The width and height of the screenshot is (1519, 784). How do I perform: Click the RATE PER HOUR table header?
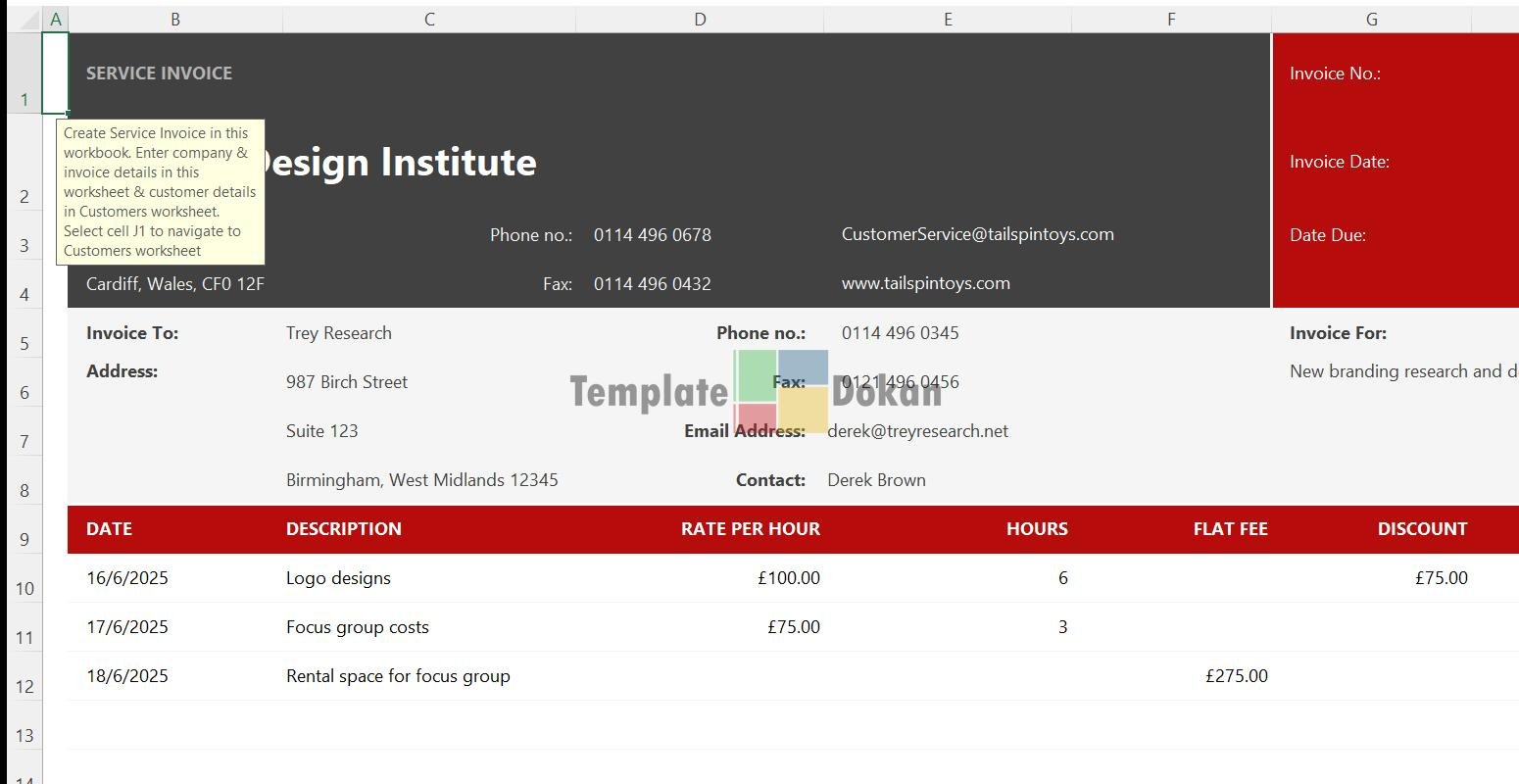750,529
